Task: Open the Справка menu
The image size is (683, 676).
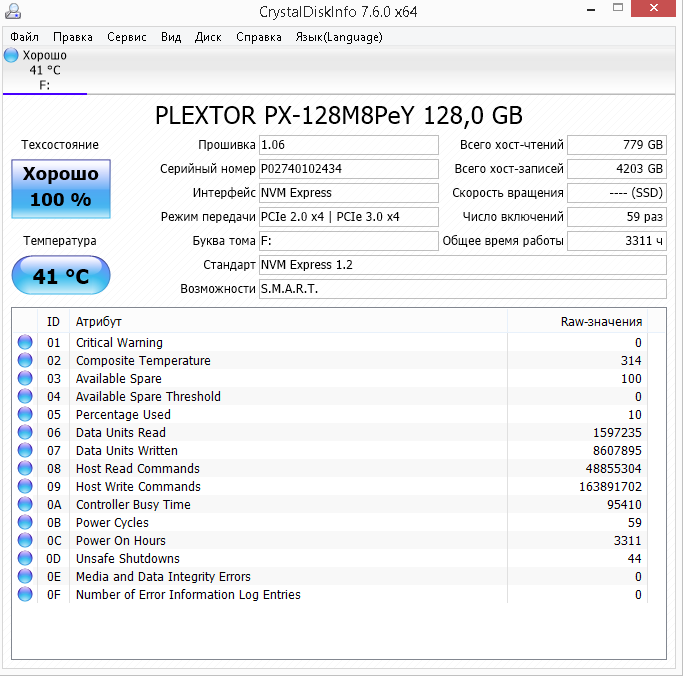Action: tap(259, 37)
